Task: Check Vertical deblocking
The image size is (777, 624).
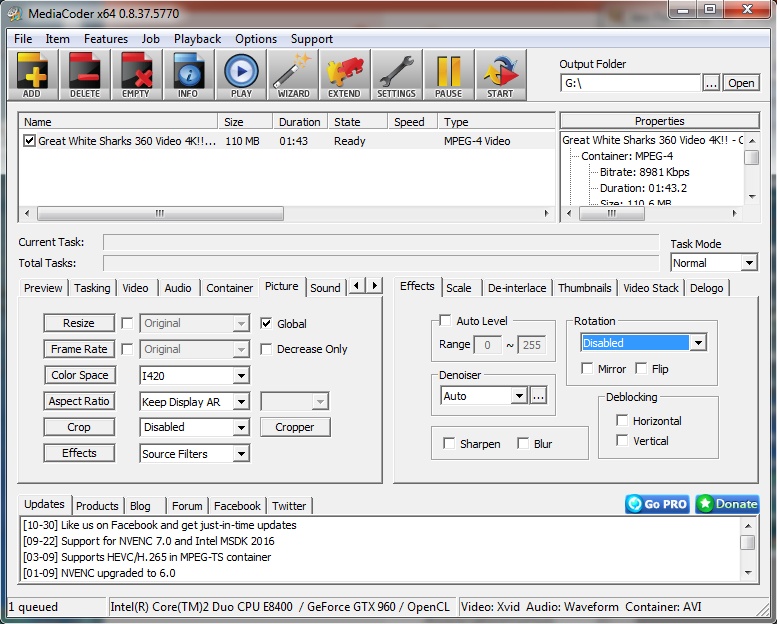Action: [622, 440]
